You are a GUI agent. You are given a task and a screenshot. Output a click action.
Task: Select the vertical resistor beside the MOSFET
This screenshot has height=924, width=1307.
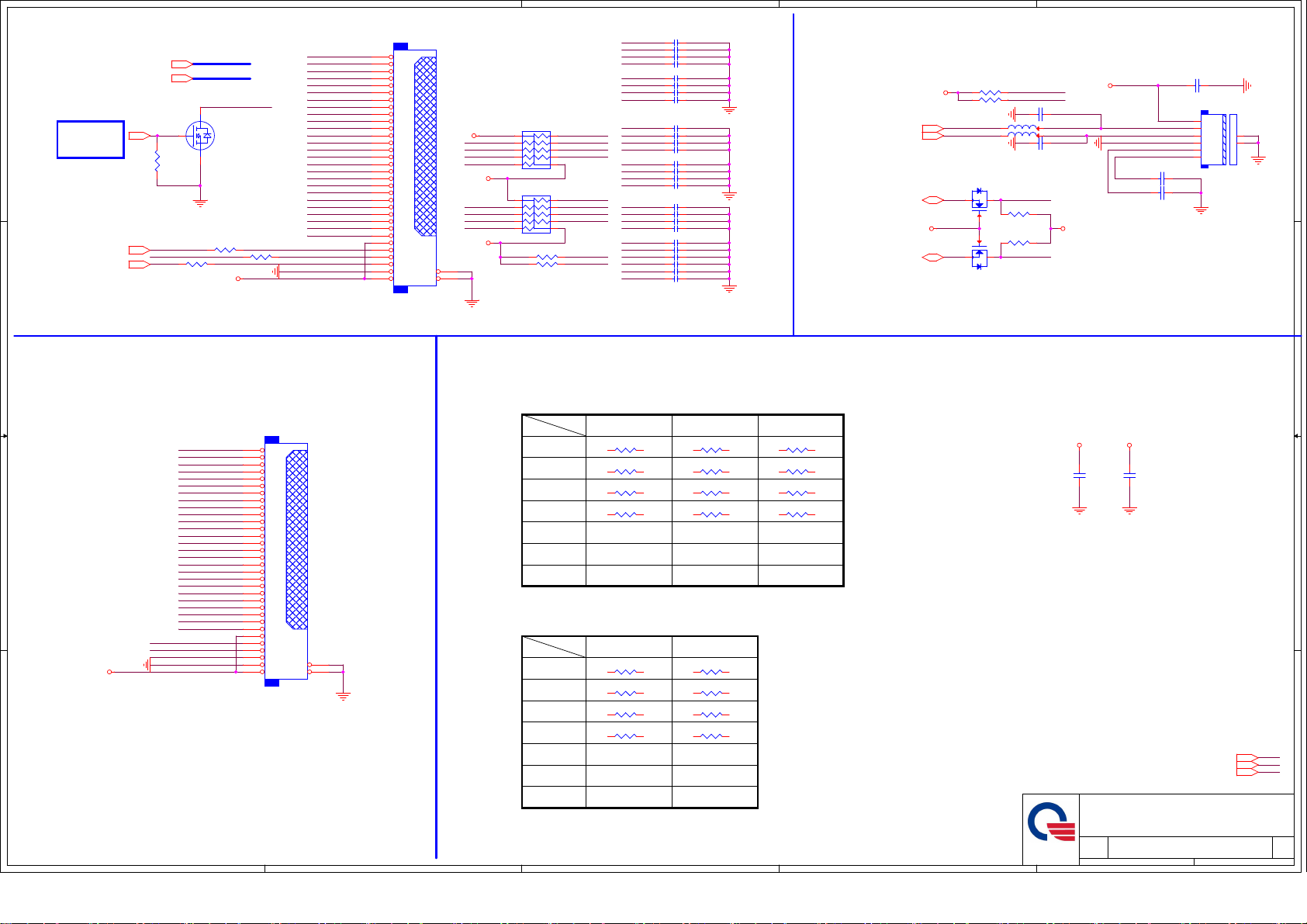click(x=157, y=162)
